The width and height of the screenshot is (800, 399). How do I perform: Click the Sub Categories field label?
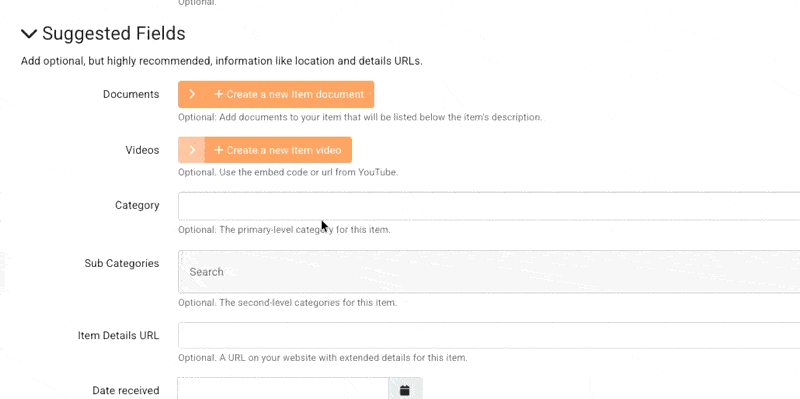coord(122,263)
